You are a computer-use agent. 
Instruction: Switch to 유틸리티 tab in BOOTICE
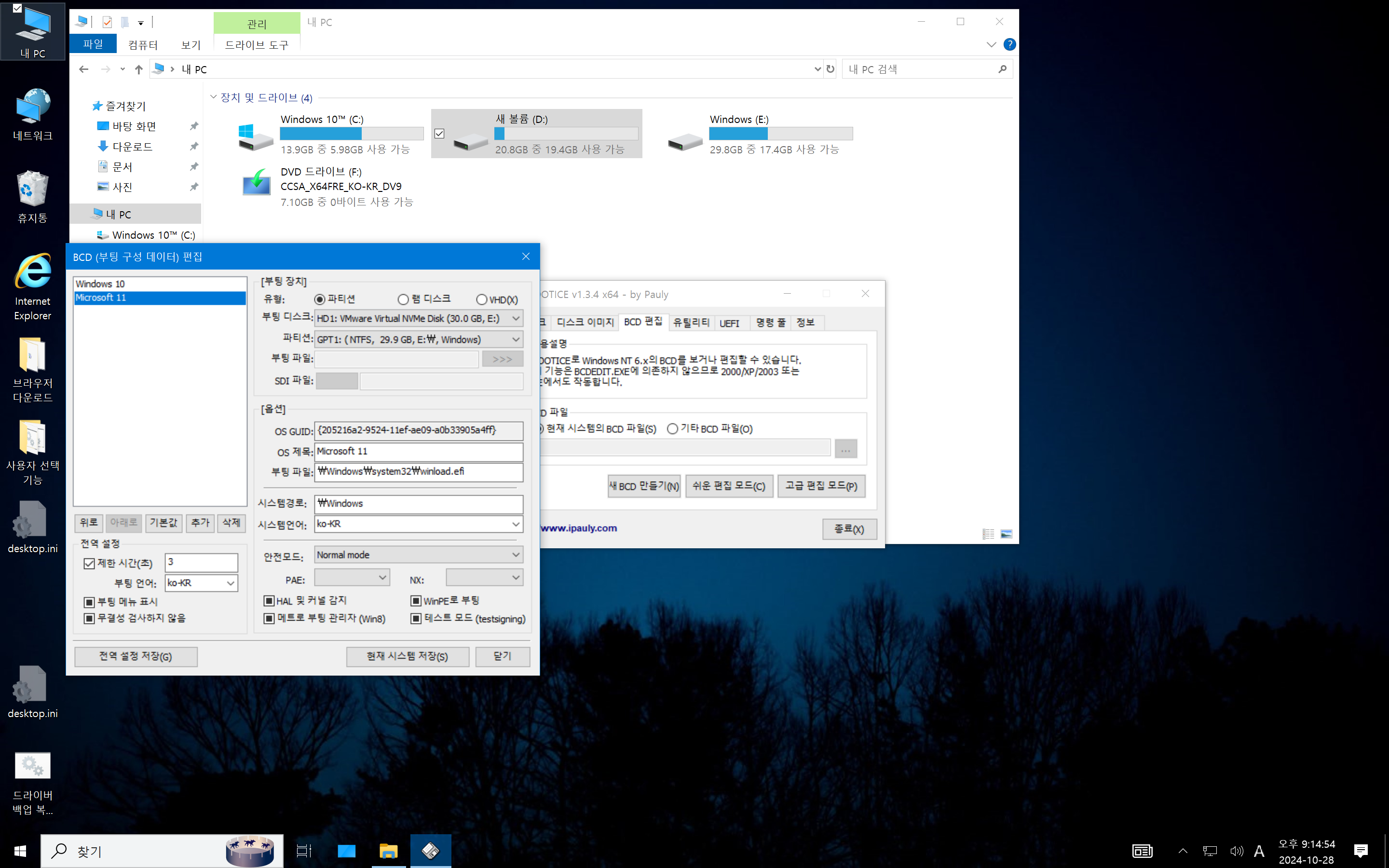click(x=691, y=323)
